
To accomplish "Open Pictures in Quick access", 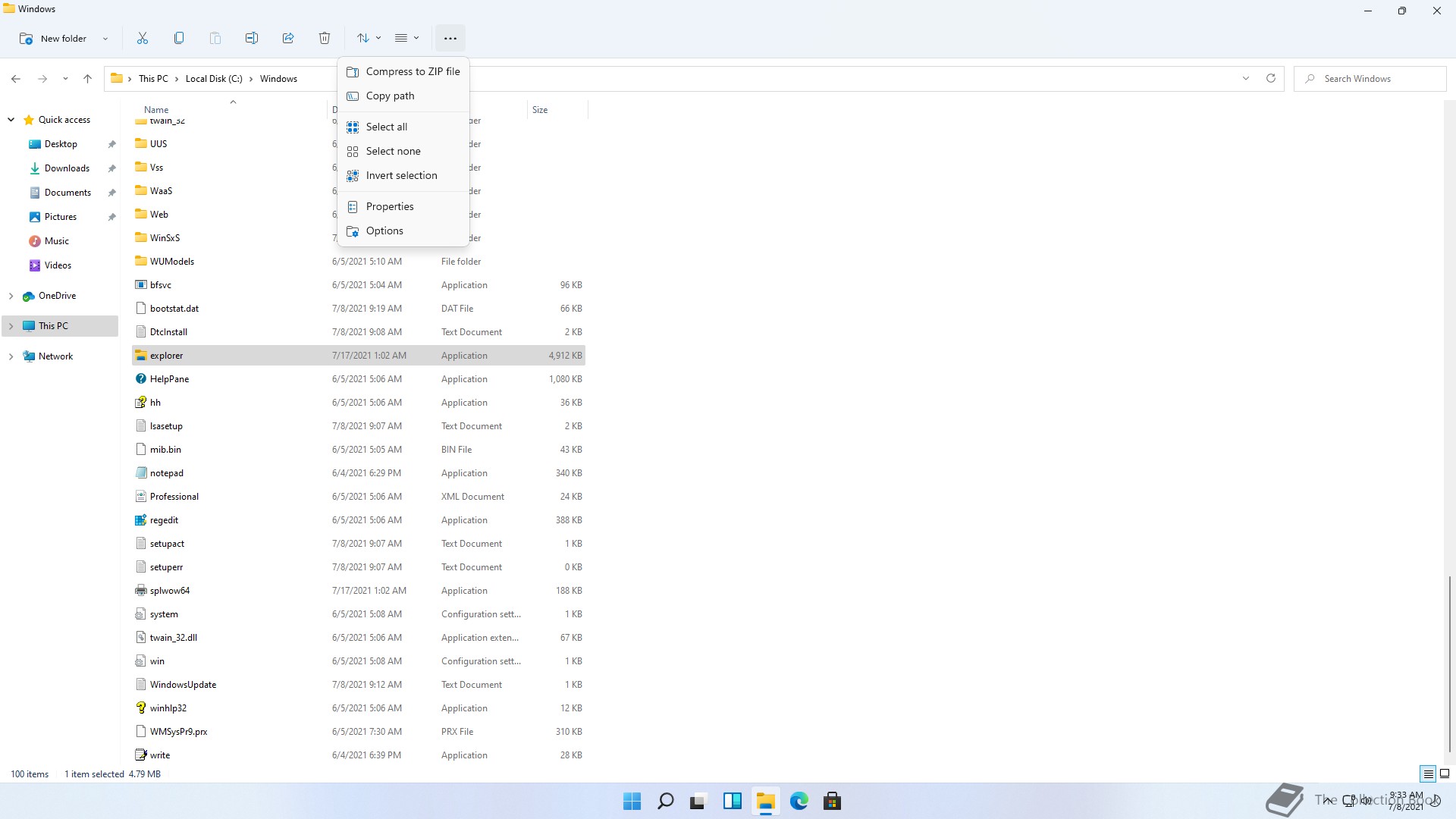I will (60, 217).
